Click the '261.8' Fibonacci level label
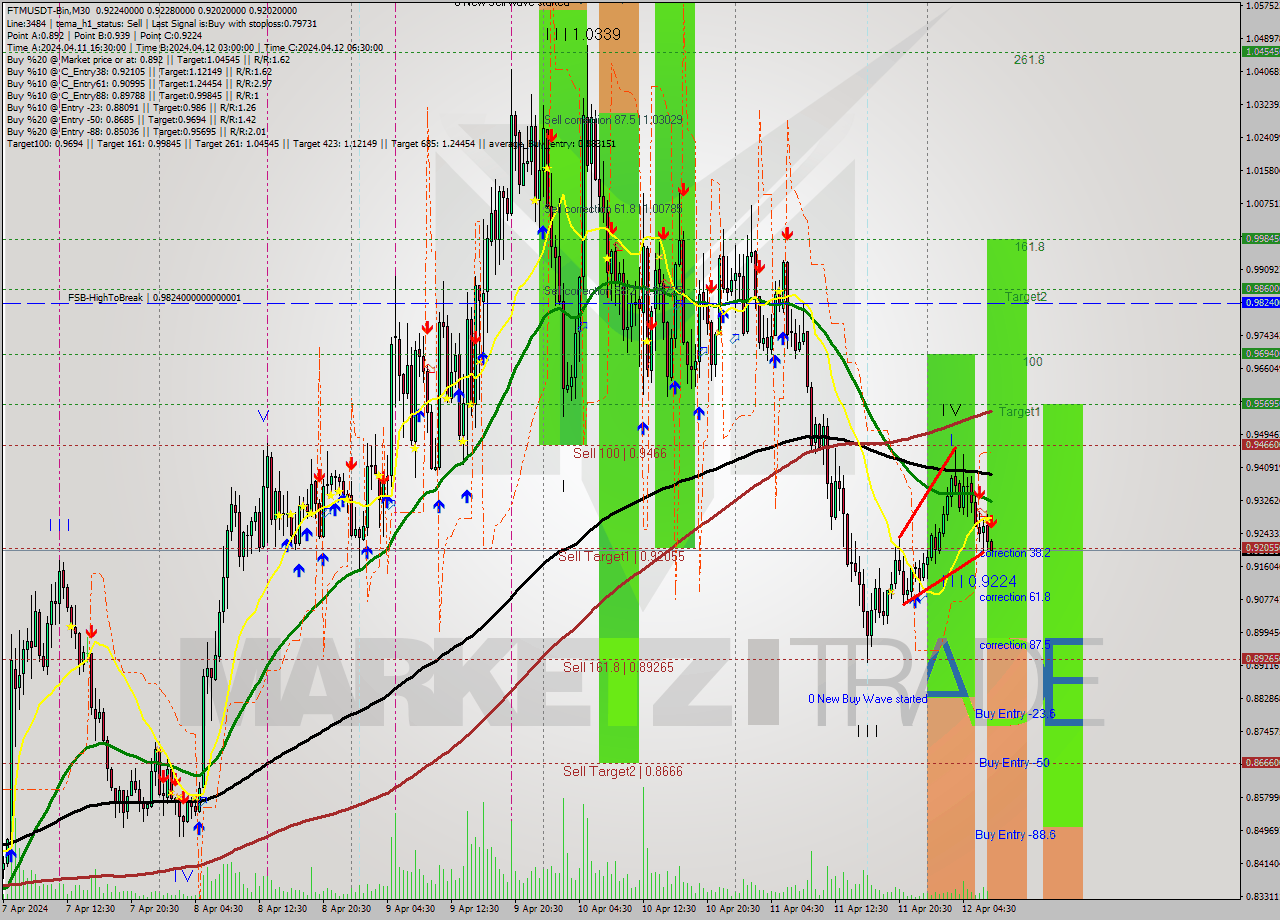This screenshot has height=920, width=1280. click(x=1029, y=60)
